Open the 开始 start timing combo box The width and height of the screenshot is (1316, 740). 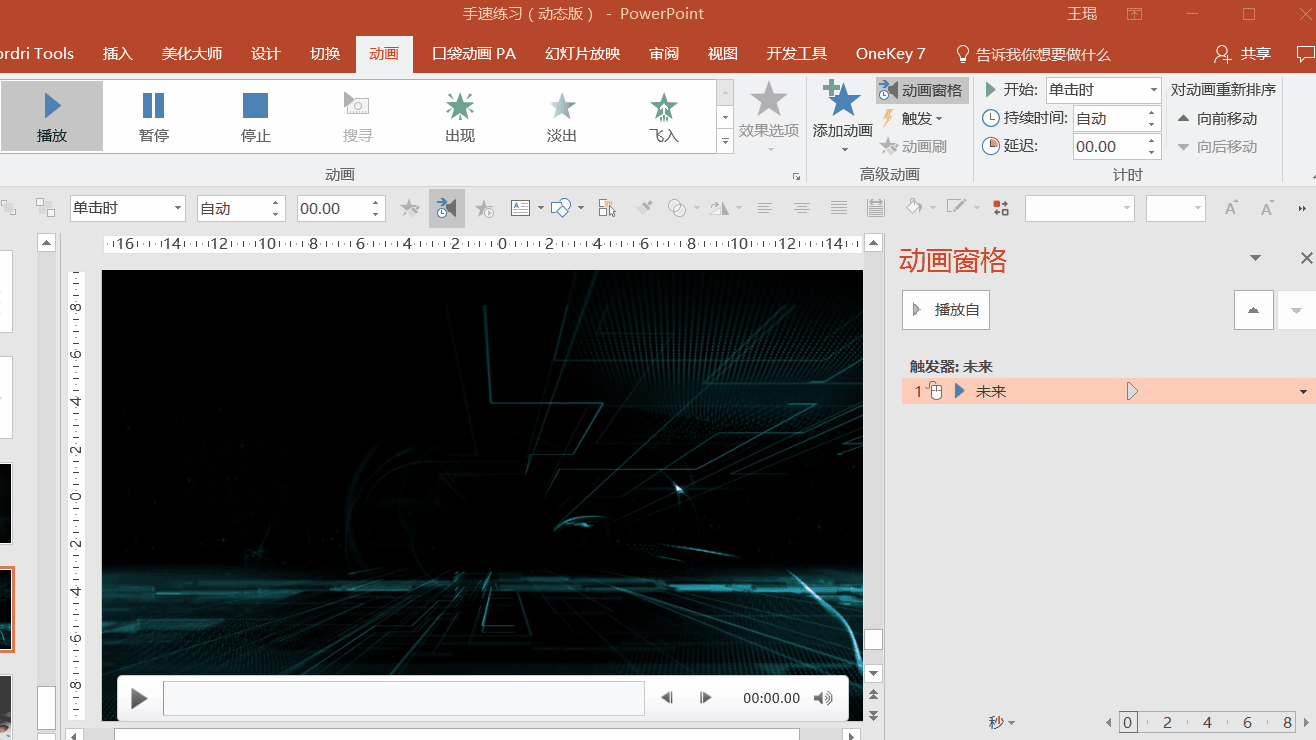1103,90
